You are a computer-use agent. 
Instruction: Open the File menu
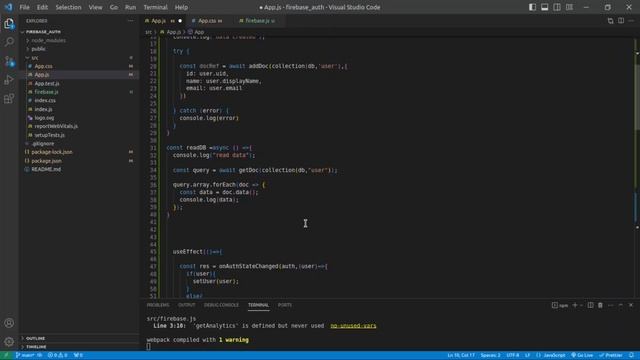click(24, 7)
